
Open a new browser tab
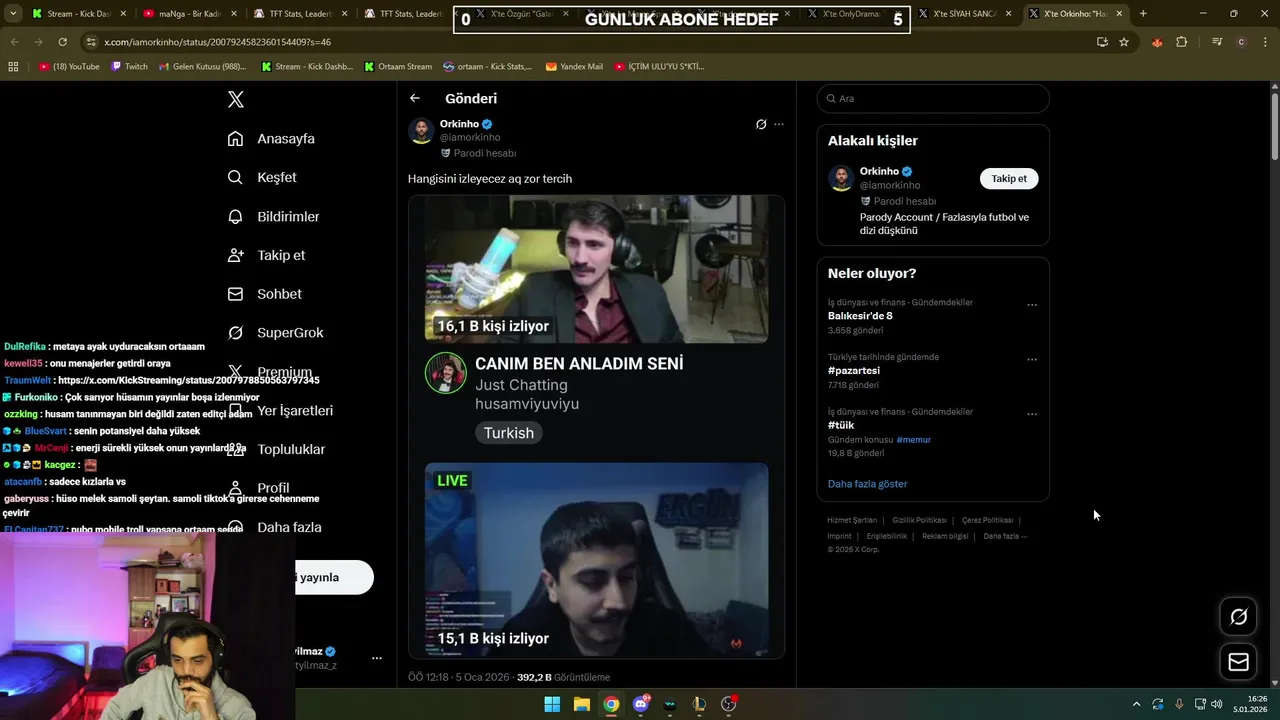[1143, 14]
